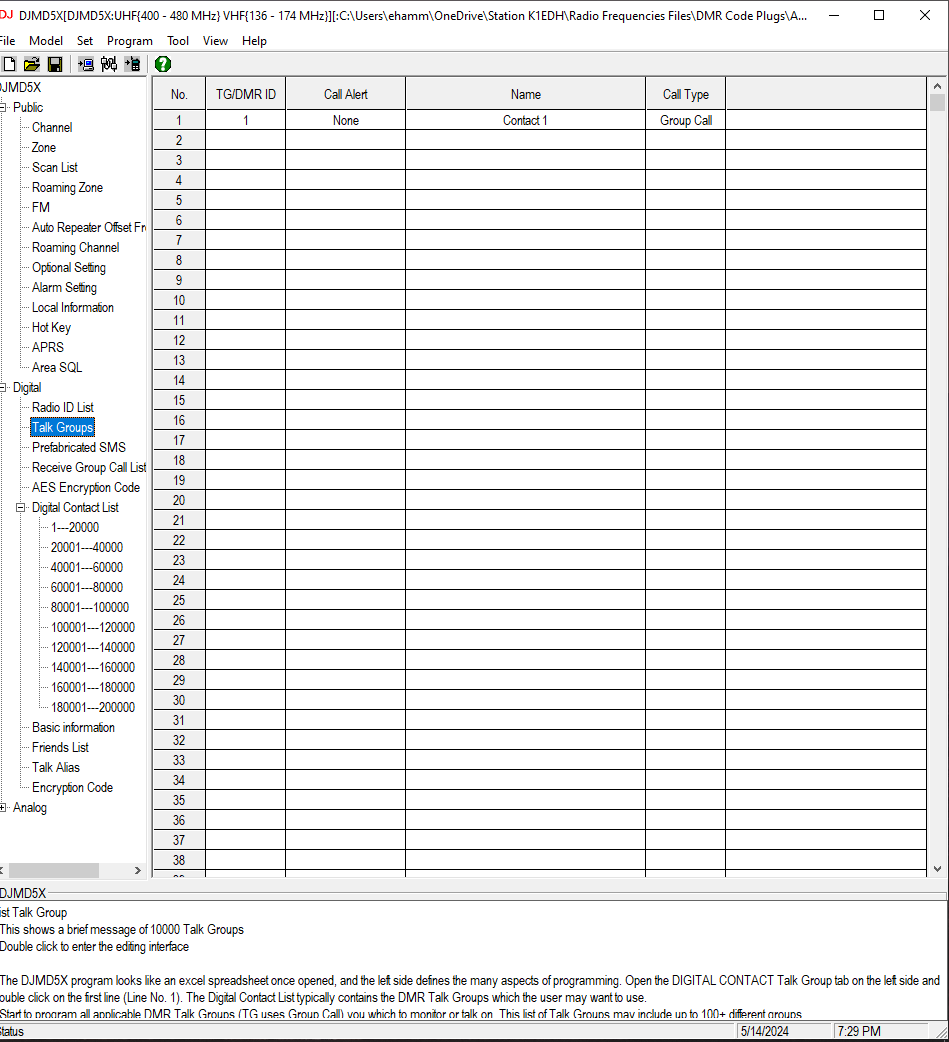Click the No. column header
This screenshot has height=1042, width=949.
pyautogui.click(x=179, y=94)
